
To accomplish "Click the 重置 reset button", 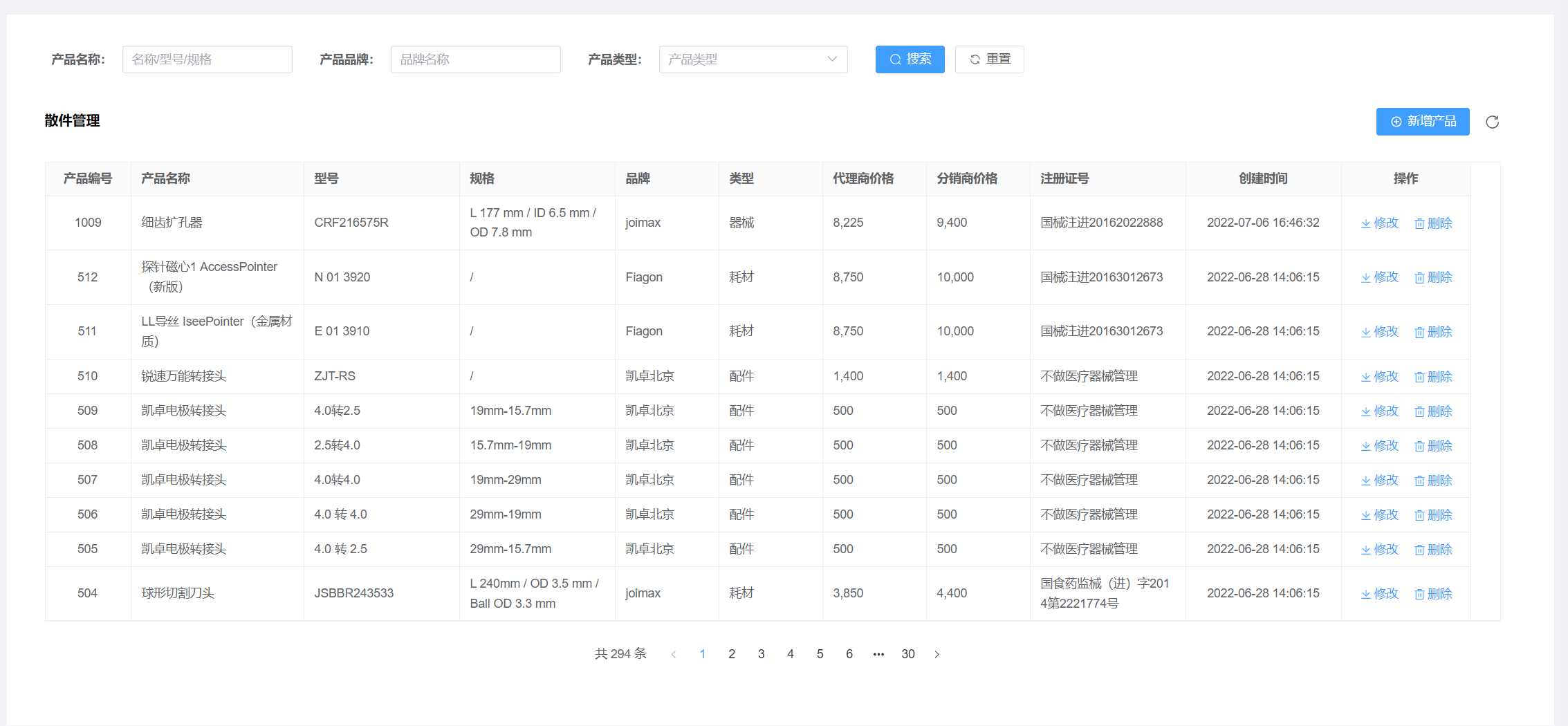I will 989,59.
